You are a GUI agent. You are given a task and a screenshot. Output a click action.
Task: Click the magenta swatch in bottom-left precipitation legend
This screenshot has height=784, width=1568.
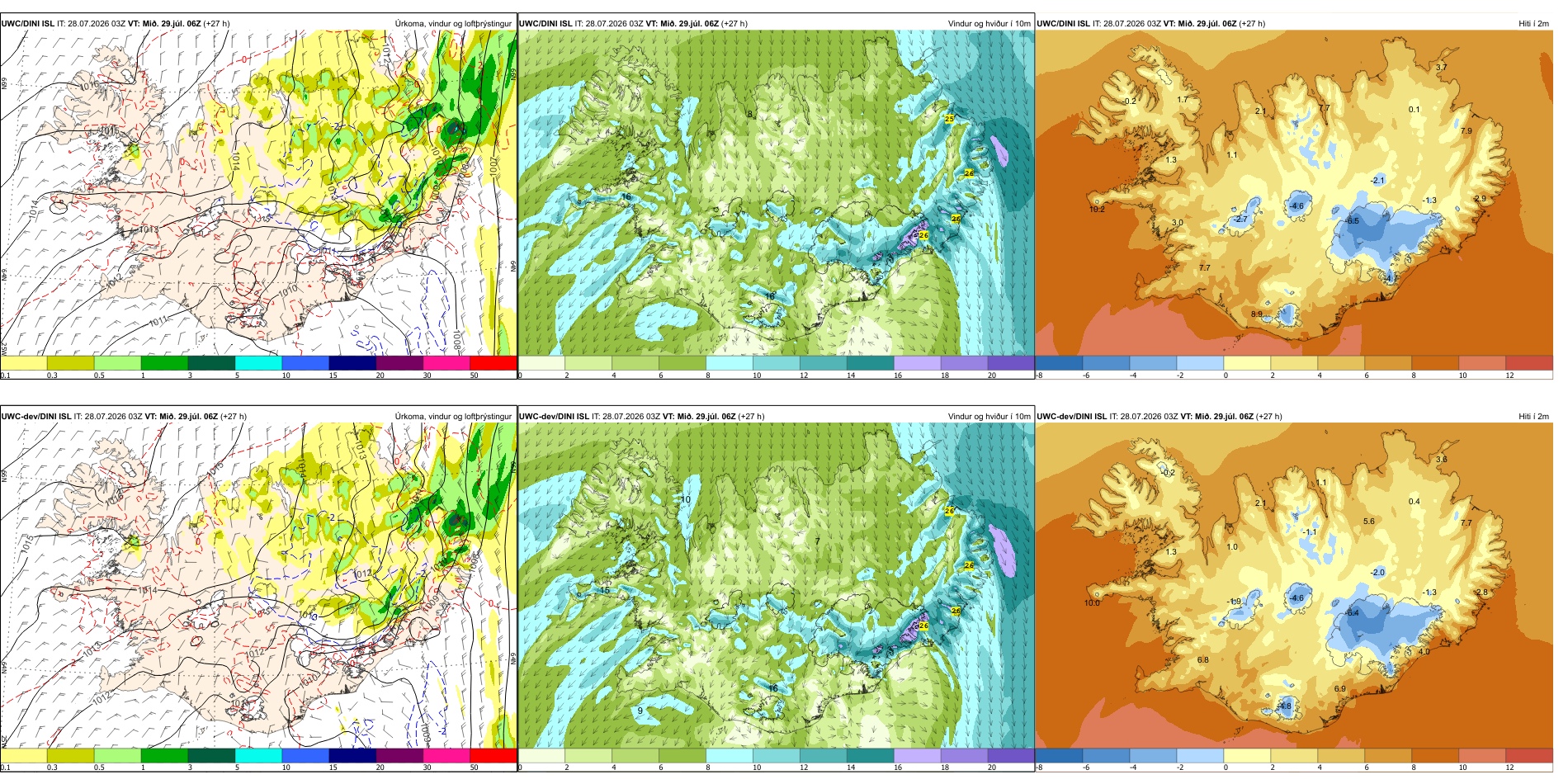tap(446, 755)
